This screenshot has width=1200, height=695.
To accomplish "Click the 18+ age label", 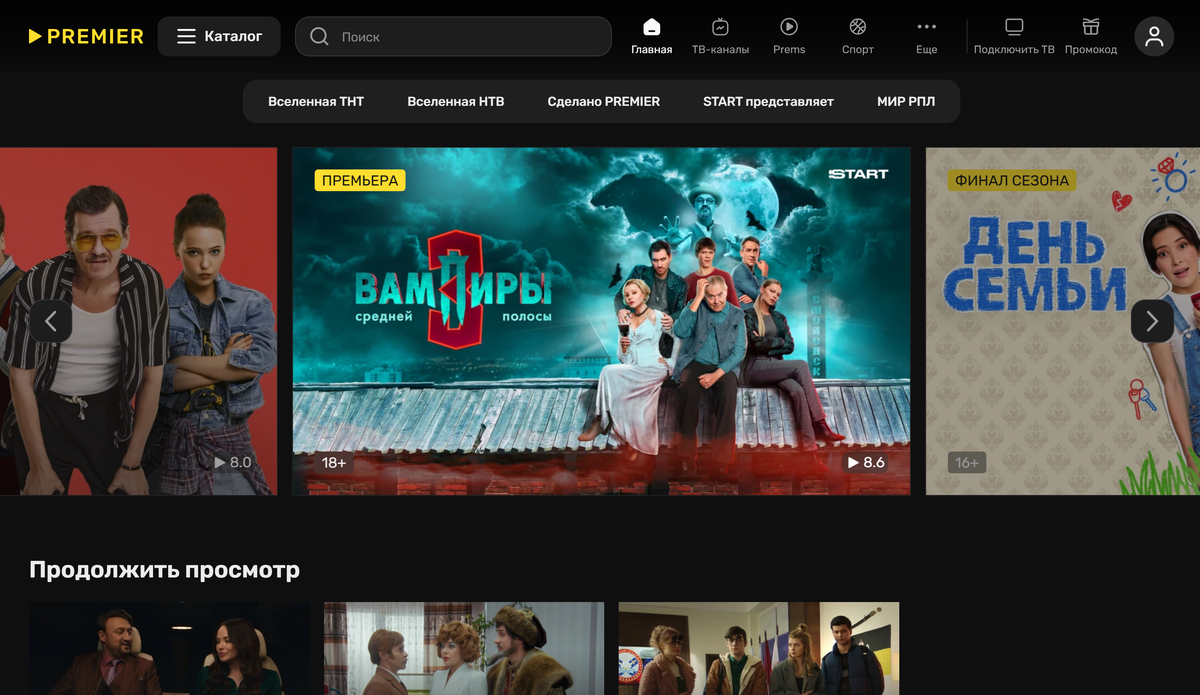I will pos(334,463).
